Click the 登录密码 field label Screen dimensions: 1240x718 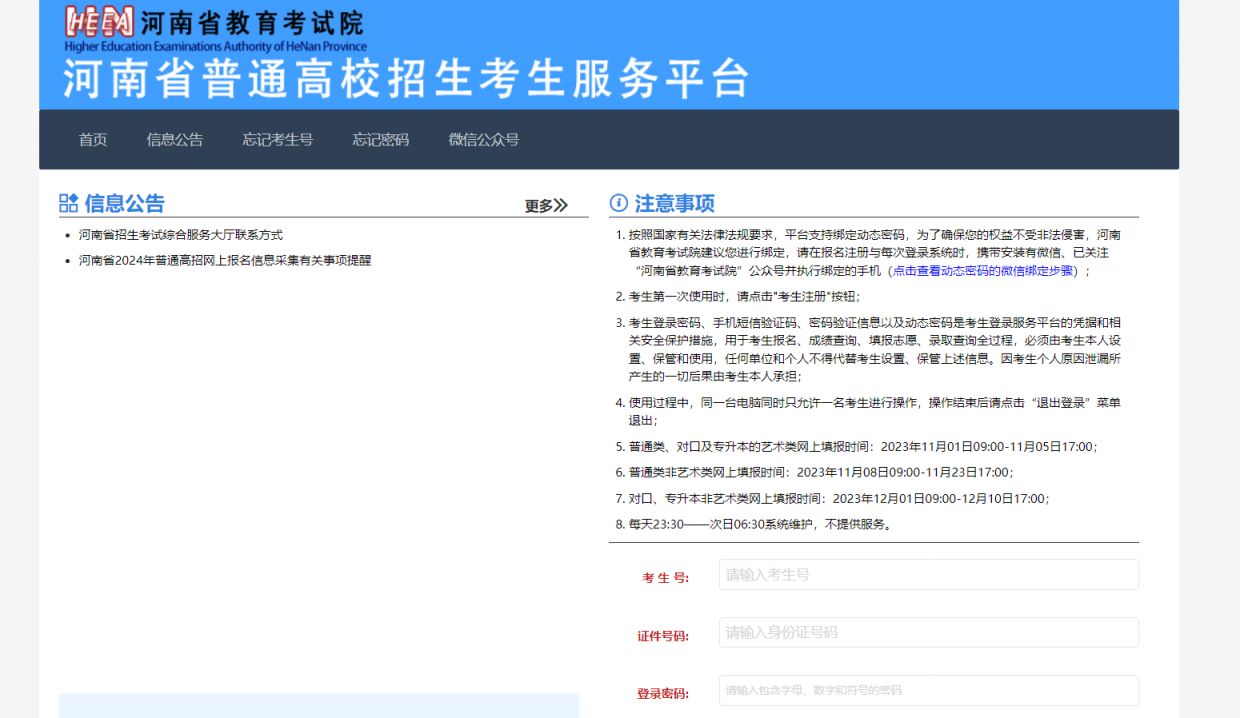coord(663,694)
